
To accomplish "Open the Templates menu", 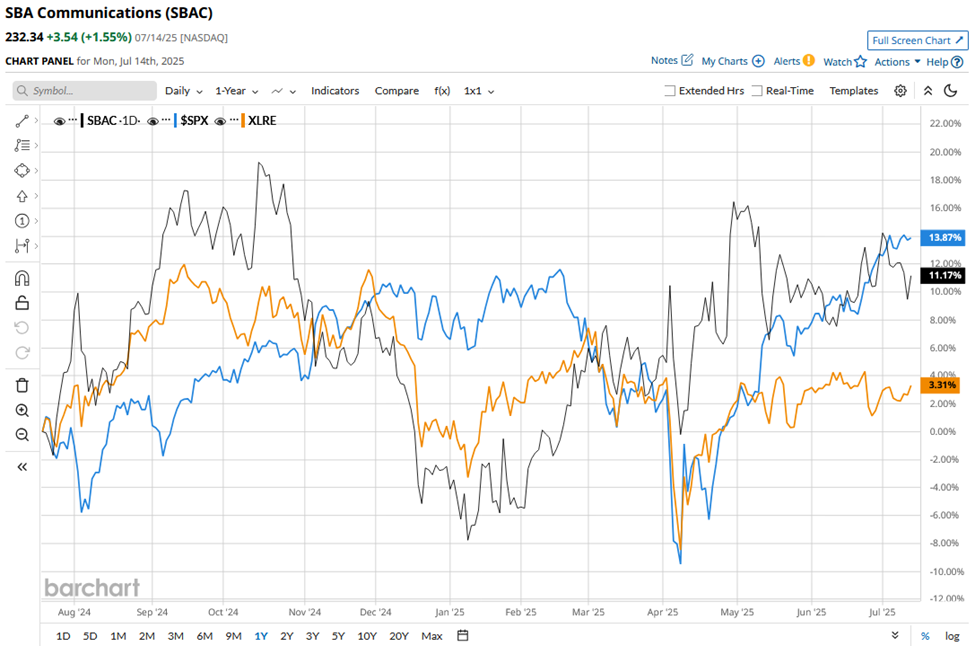I will [x=854, y=91].
